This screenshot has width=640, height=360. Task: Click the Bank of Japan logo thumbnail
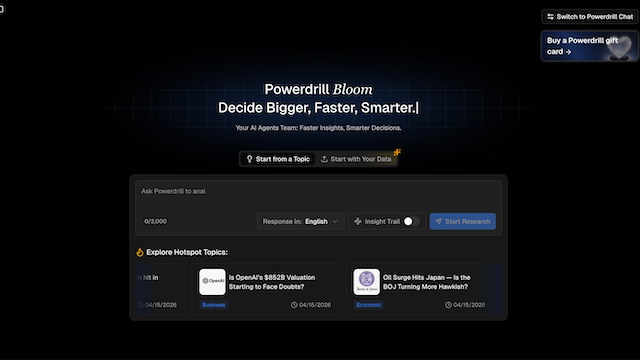pyautogui.click(x=367, y=282)
